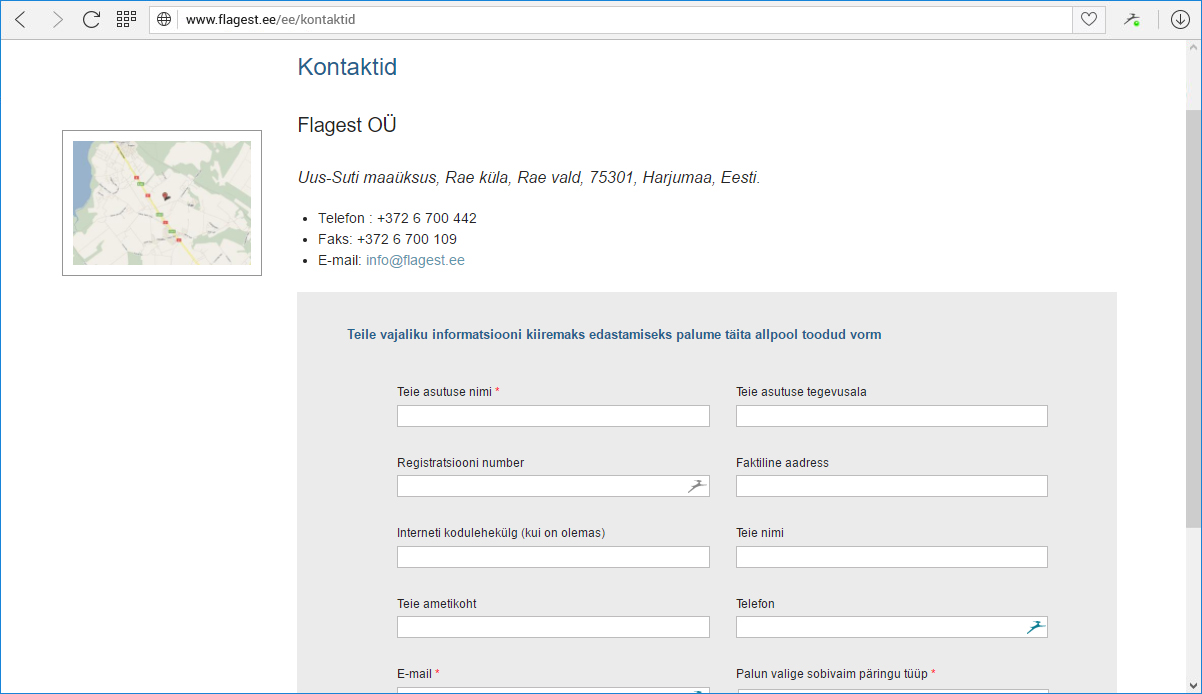Click the form intro text 'Teile vajaliku informatsiooni'
The image size is (1202, 694).
[x=614, y=335]
